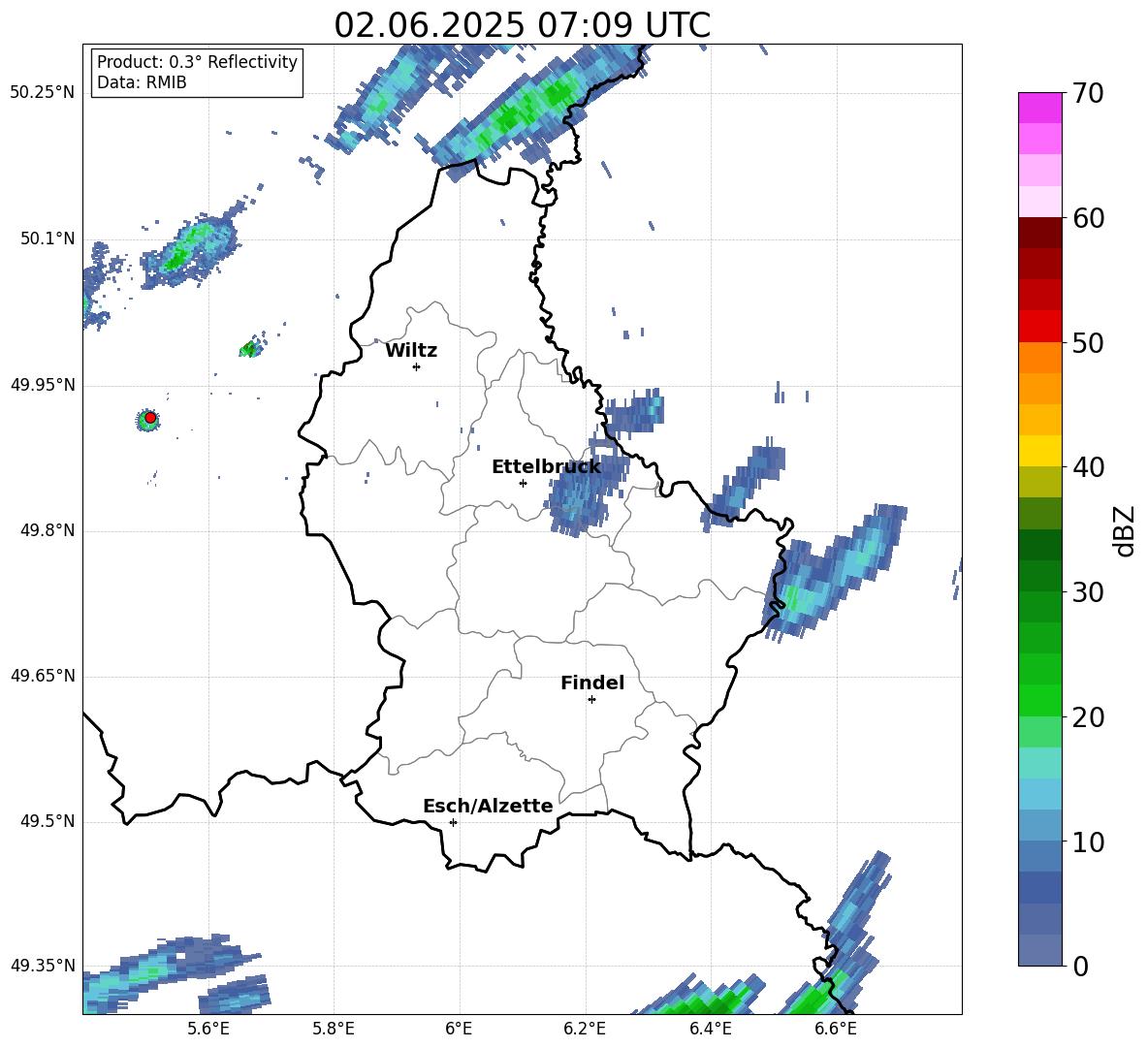The height and width of the screenshot is (1048, 1148).
Task: Click the 50.1°N latitude label
Action: tap(48, 239)
